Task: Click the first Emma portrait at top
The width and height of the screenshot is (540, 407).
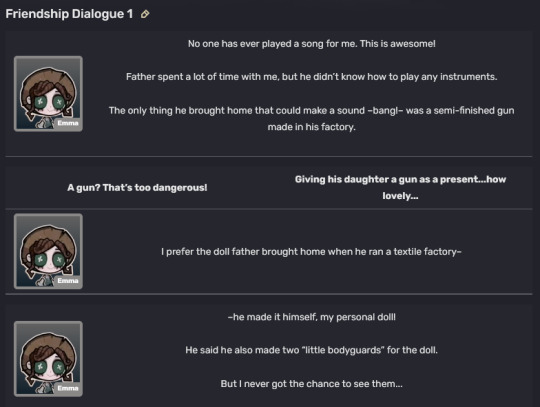Action: 48,94
